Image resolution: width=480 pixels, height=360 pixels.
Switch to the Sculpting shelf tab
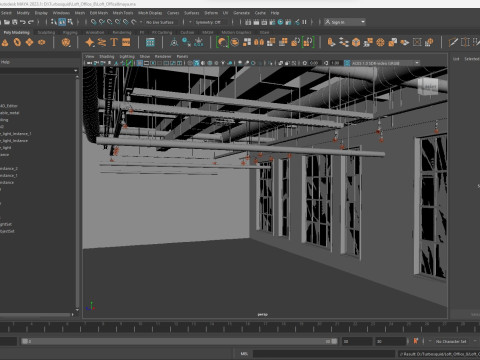tap(46, 32)
